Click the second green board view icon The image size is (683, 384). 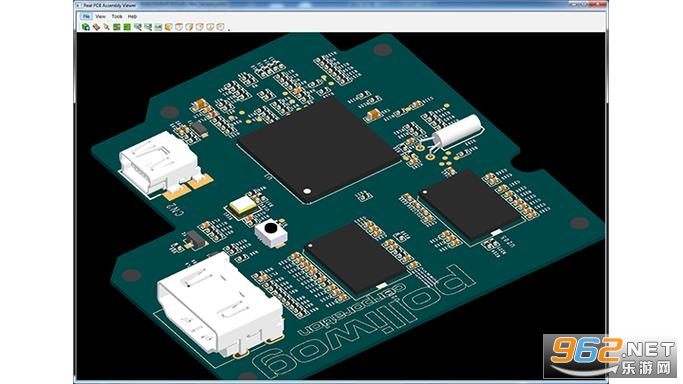pos(127,27)
